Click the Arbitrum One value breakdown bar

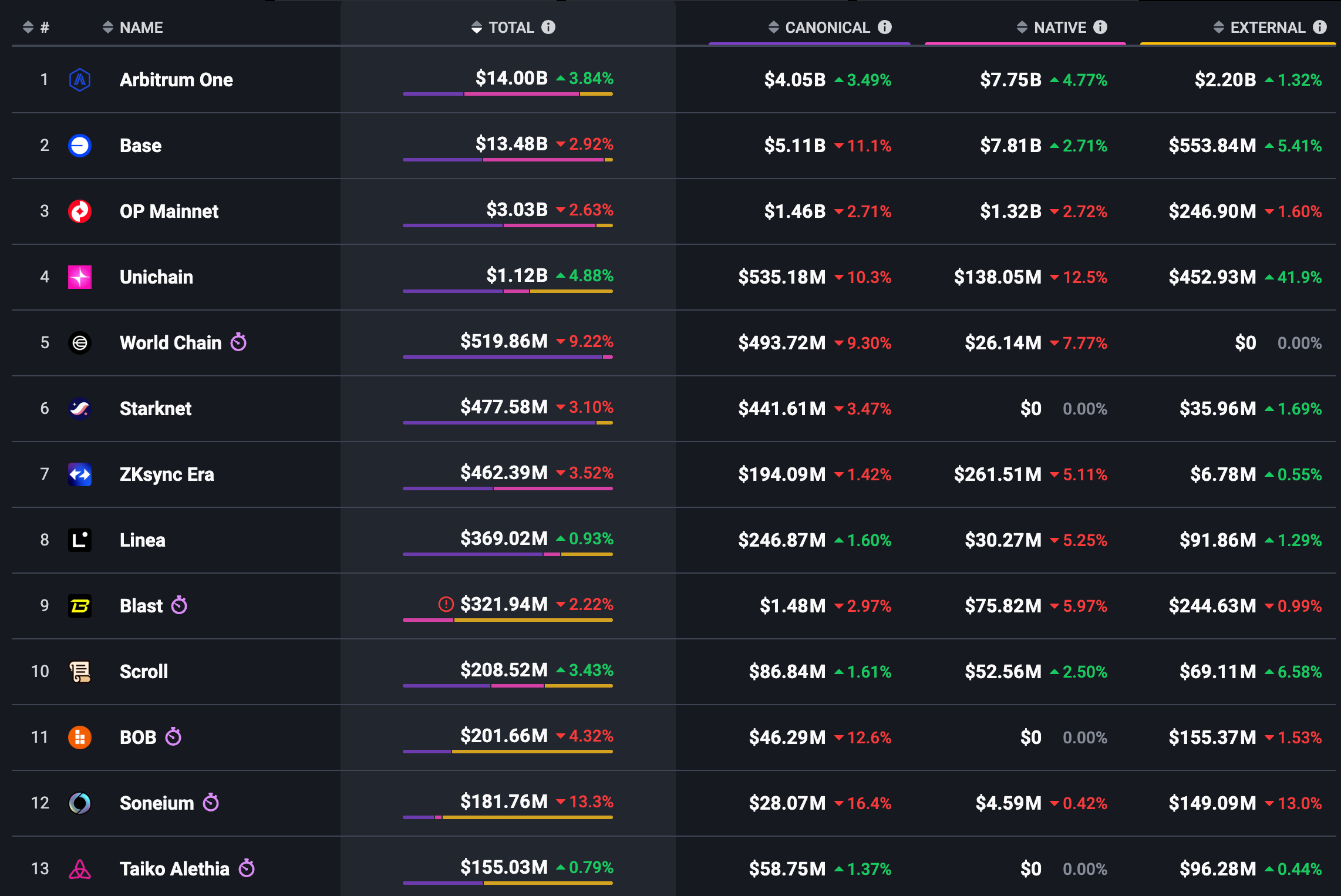click(508, 94)
